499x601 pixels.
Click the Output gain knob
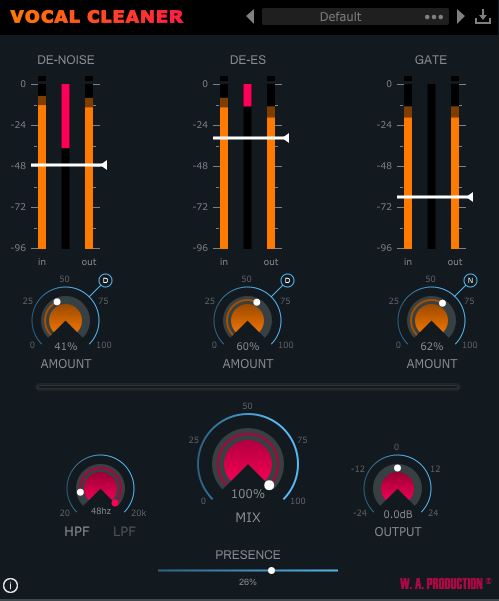(397, 489)
